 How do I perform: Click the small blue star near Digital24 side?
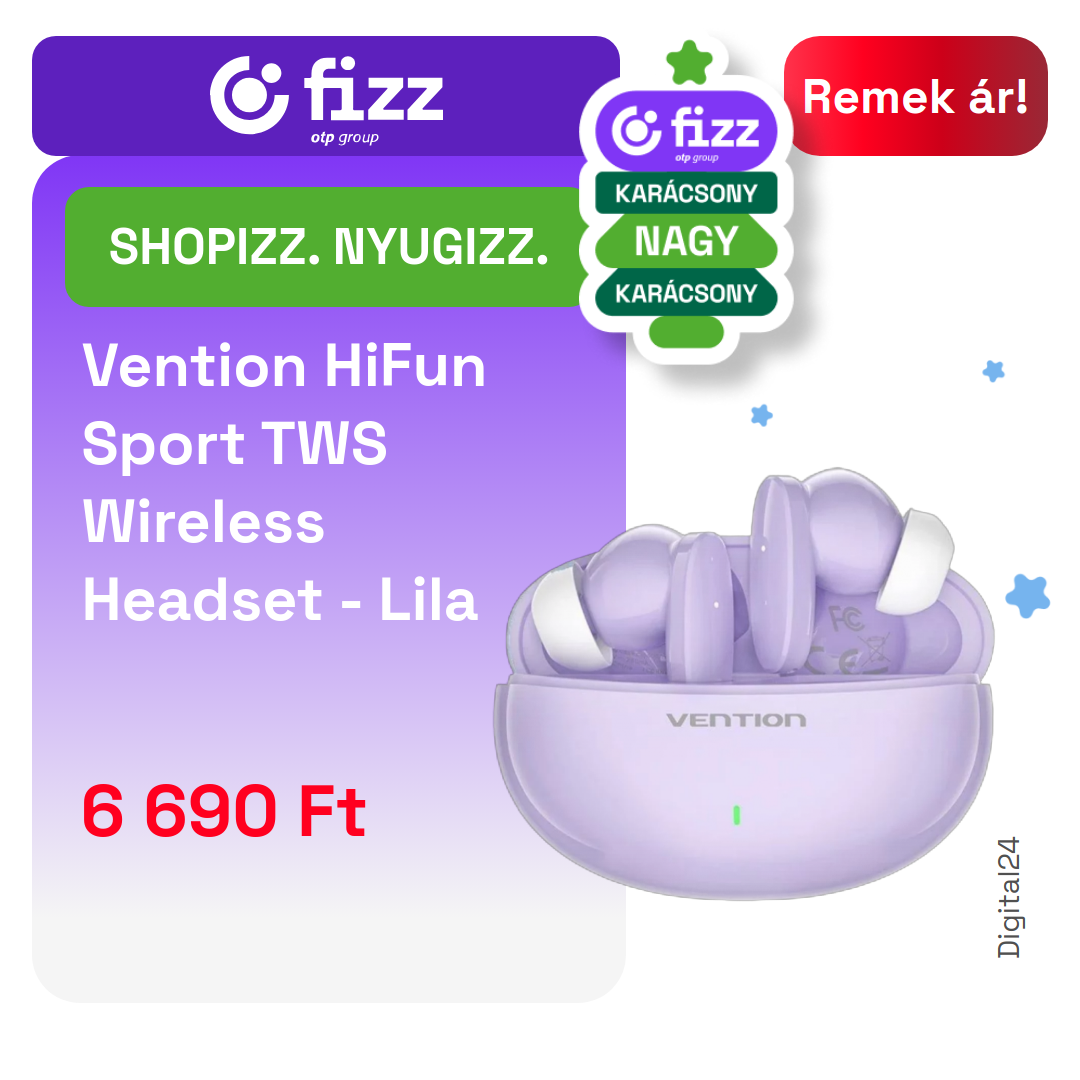(x=993, y=371)
